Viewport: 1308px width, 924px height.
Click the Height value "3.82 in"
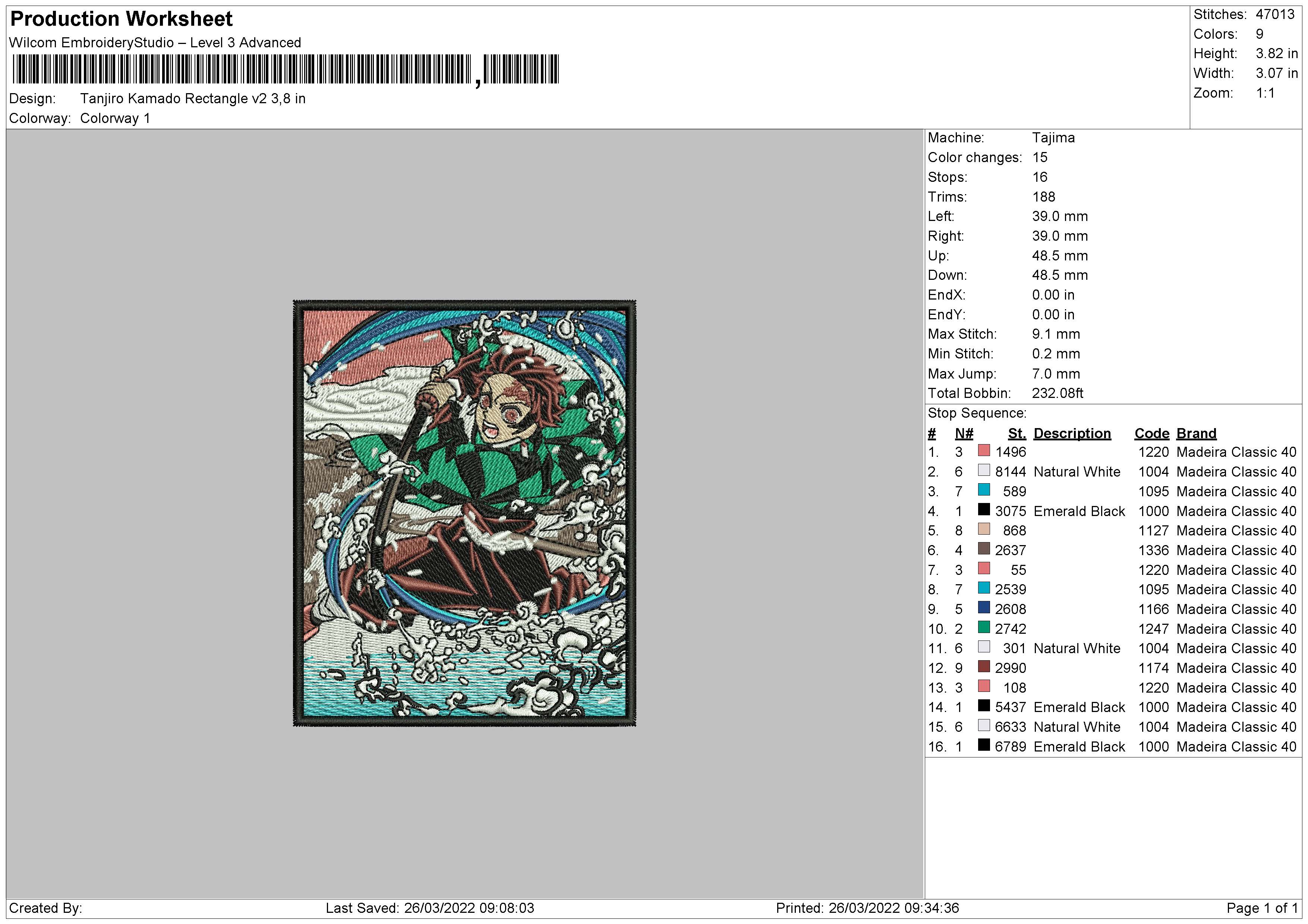1277,54
